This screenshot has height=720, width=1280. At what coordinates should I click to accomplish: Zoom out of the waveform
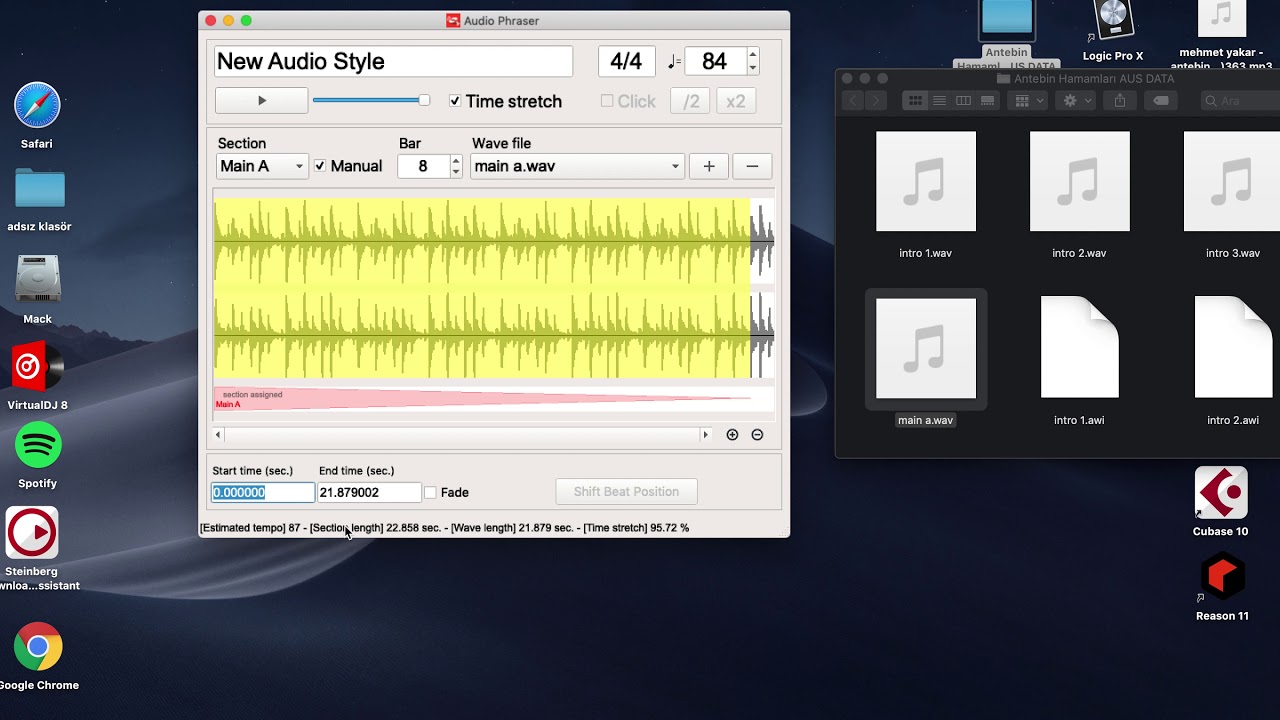pyautogui.click(x=757, y=435)
